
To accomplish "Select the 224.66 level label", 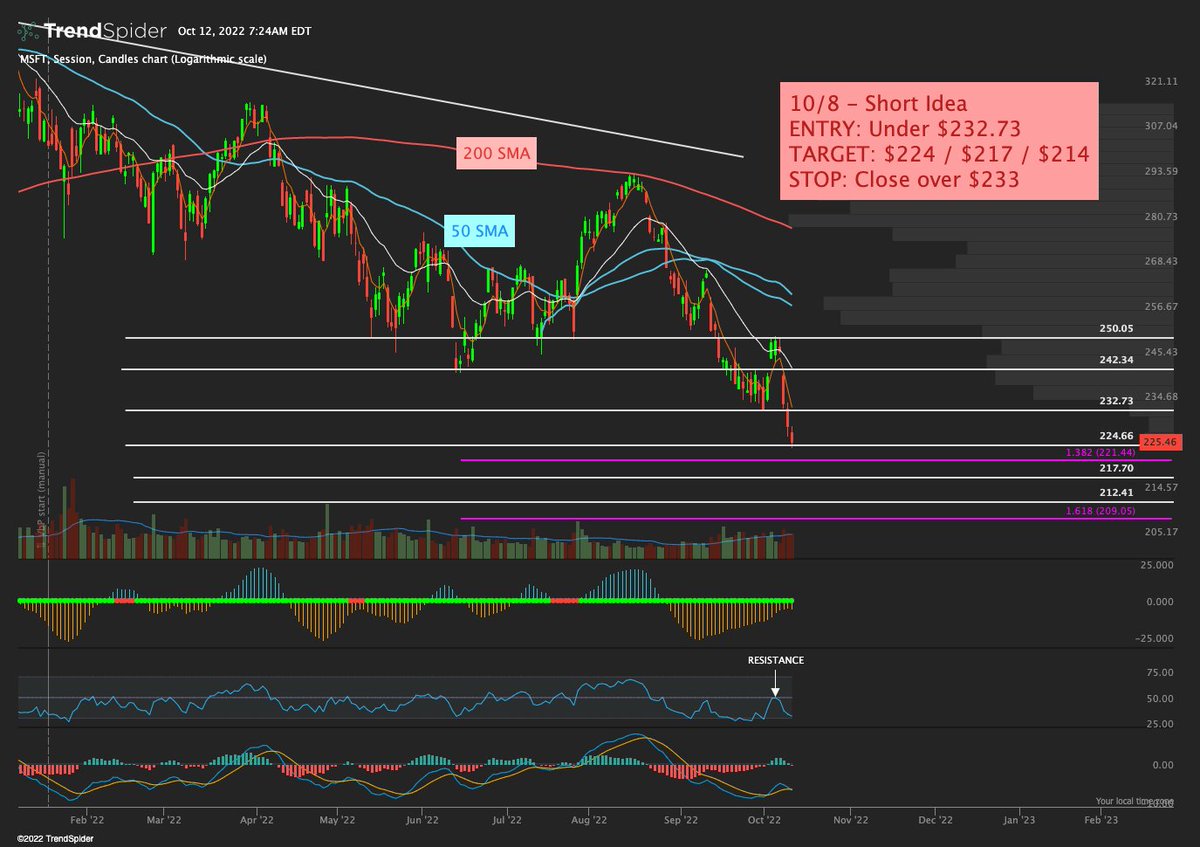I will 1116,435.
